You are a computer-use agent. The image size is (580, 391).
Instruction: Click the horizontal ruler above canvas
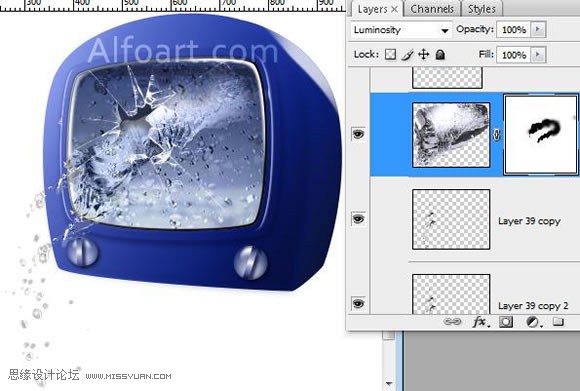172,5
